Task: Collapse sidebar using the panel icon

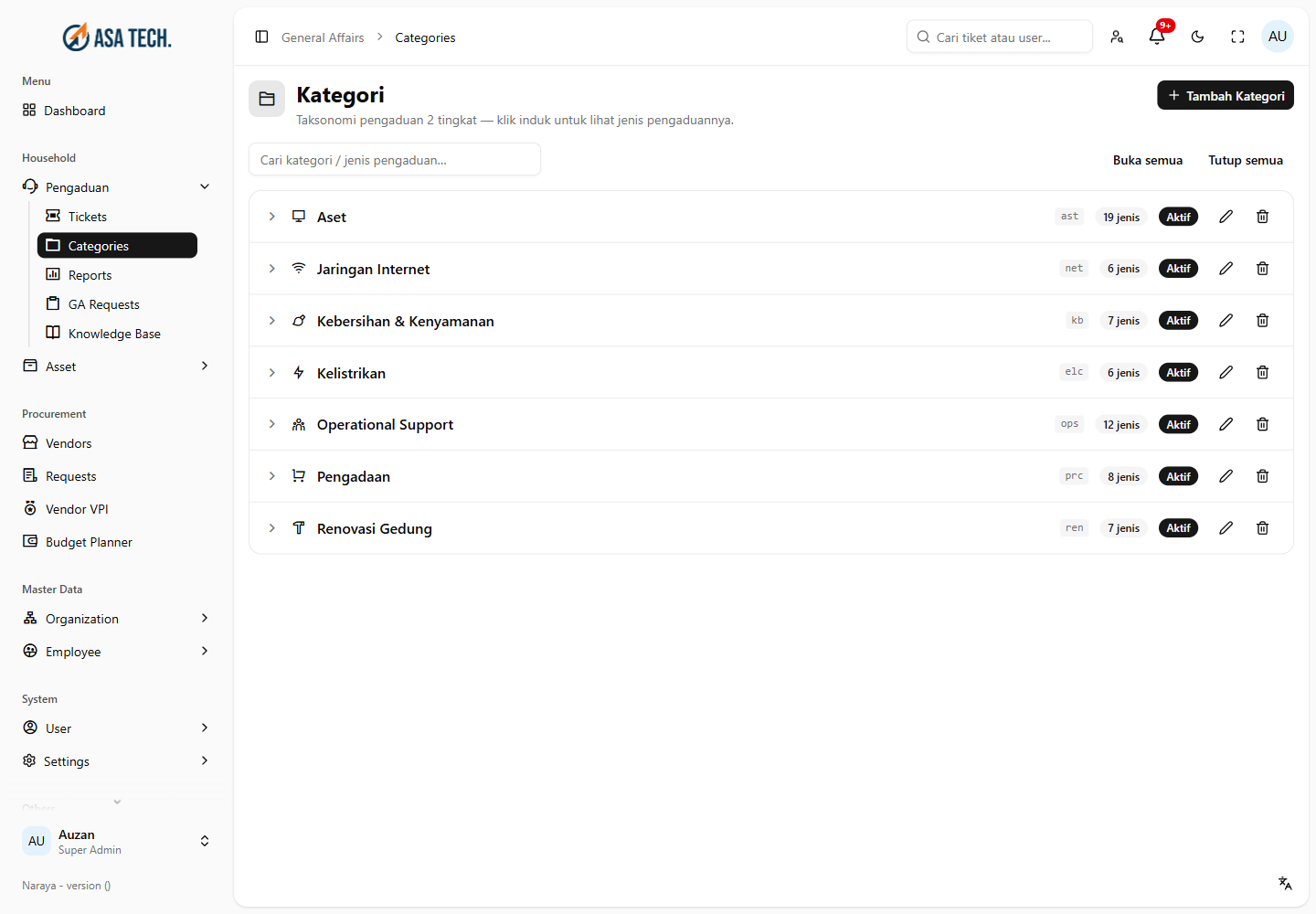Action: [261, 37]
